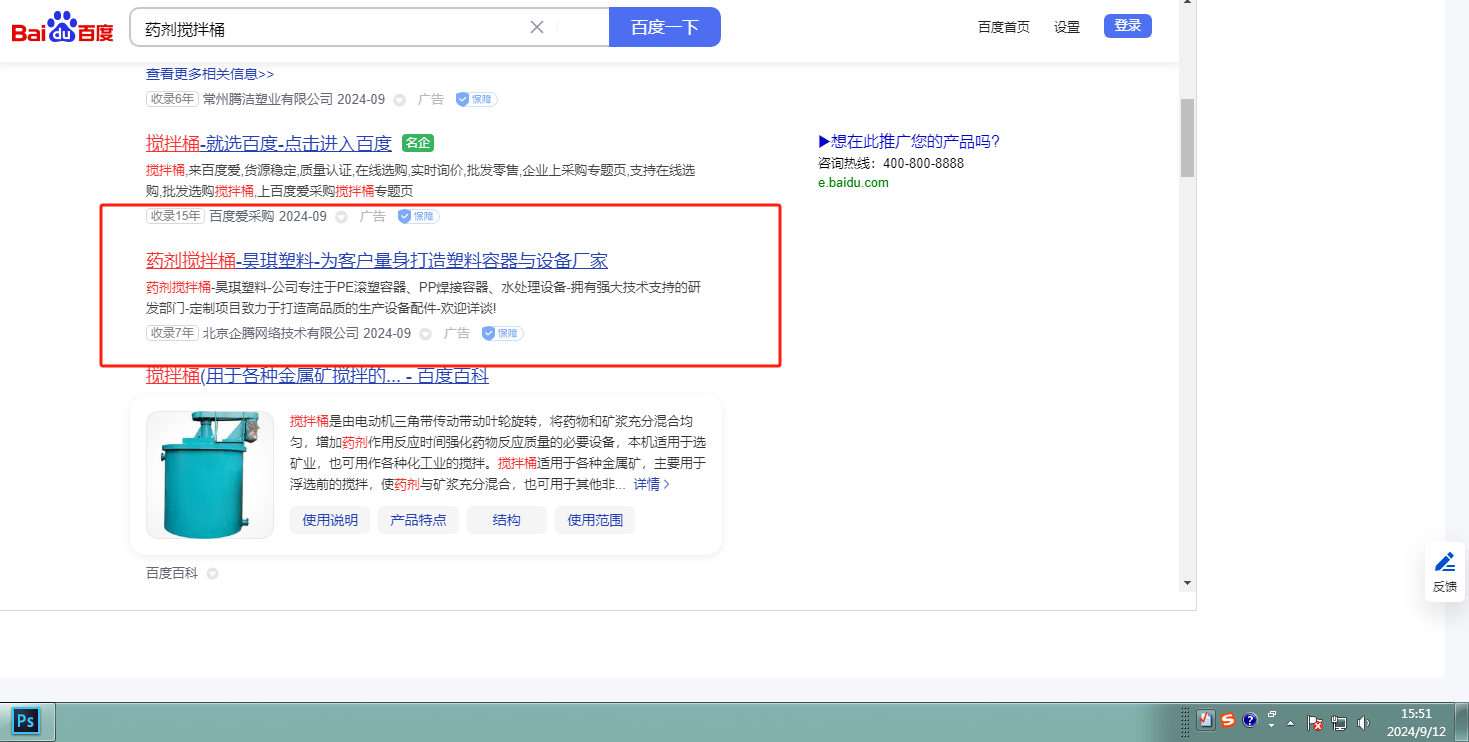Click the blue help question-mark tray icon

tap(1249, 720)
